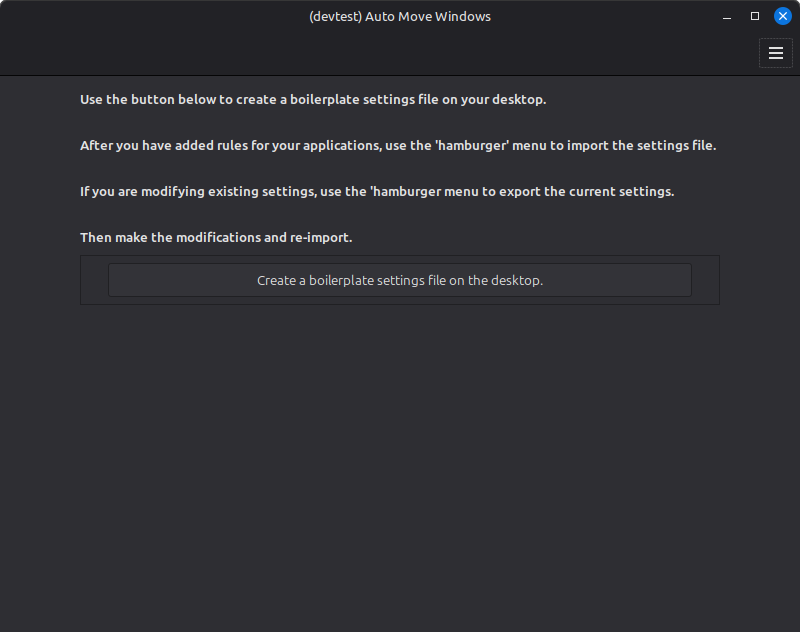The image size is (800, 632).
Task: Click the empty area below the button frame
Action: coord(400,460)
